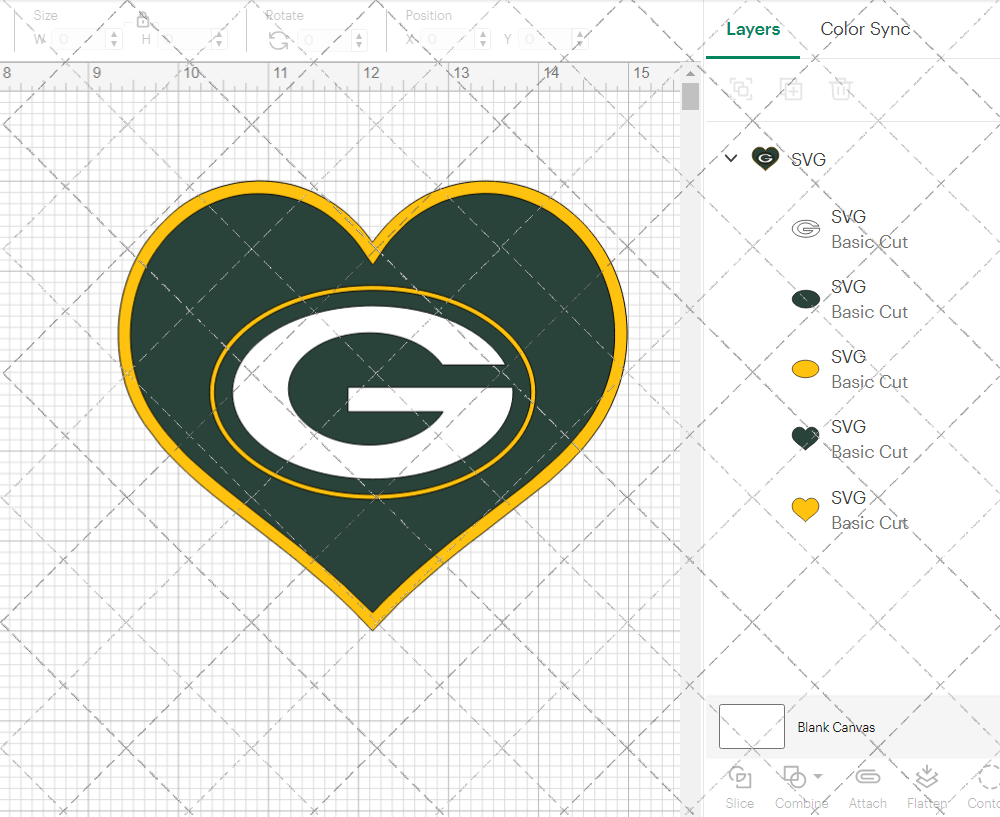The image size is (1000, 817).
Task: Switch to the Layers tab
Action: pyautogui.click(x=753, y=29)
